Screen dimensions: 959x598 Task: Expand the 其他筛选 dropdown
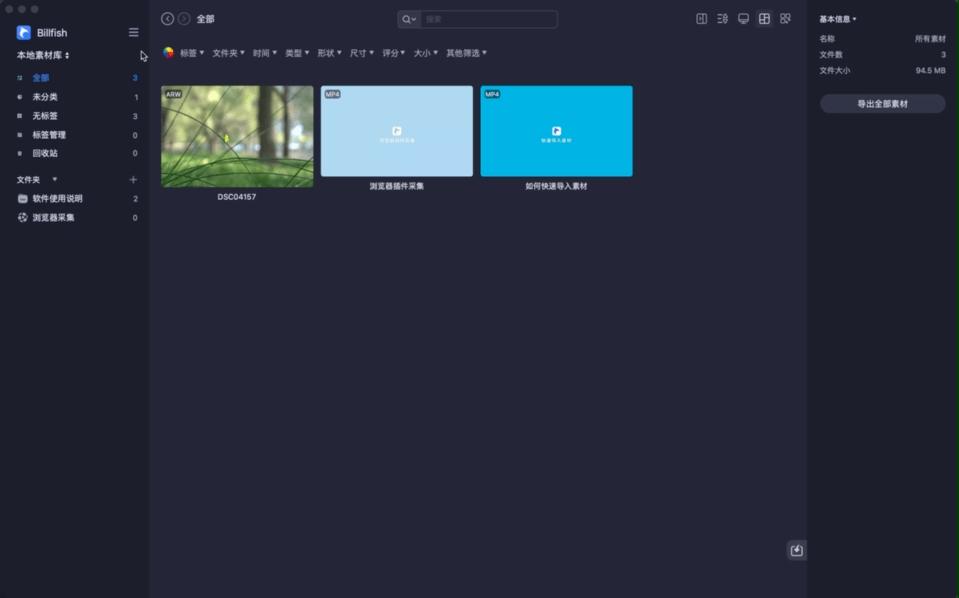tap(464, 52)
